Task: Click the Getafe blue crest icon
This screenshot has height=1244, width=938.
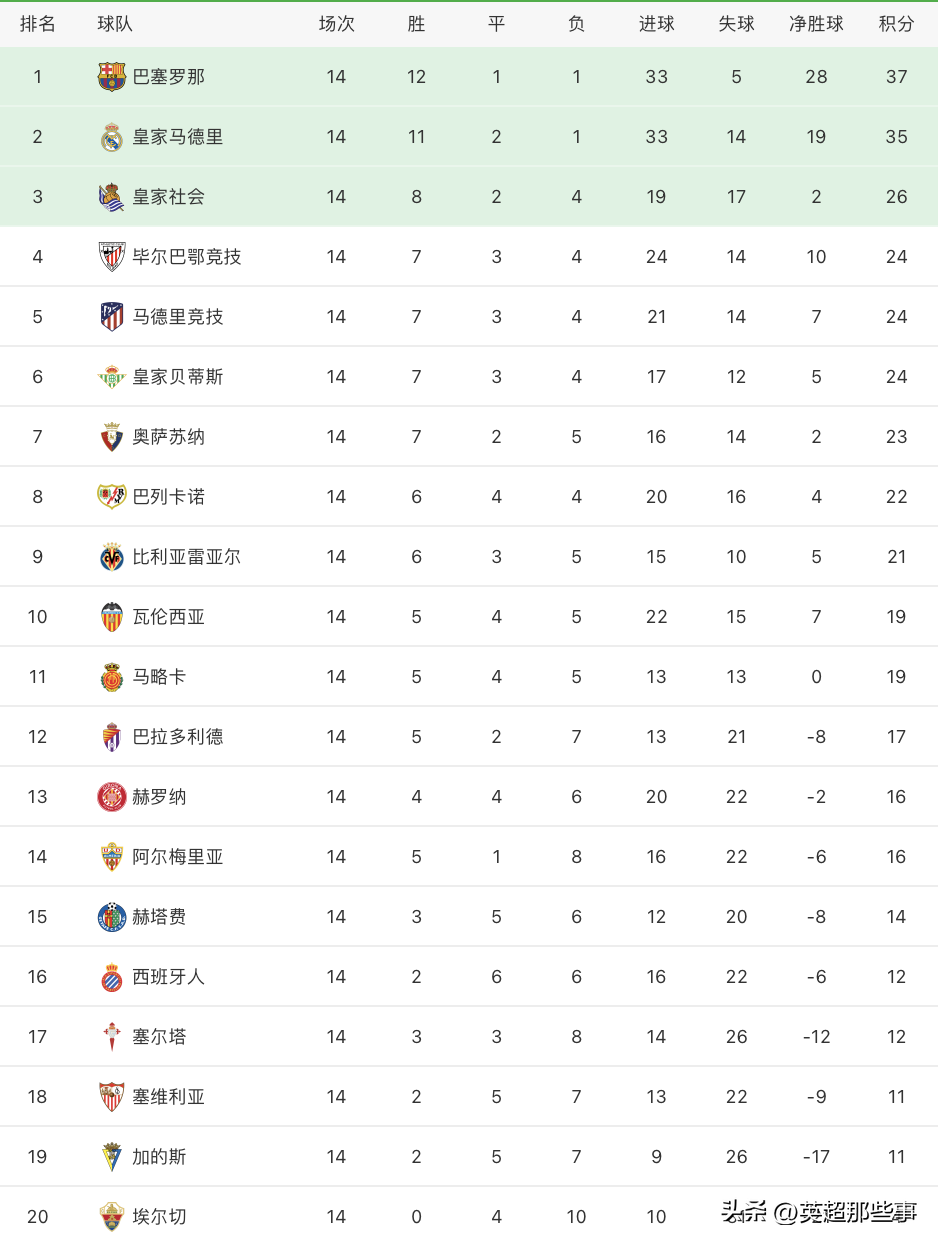Action: tap(112, 917)
